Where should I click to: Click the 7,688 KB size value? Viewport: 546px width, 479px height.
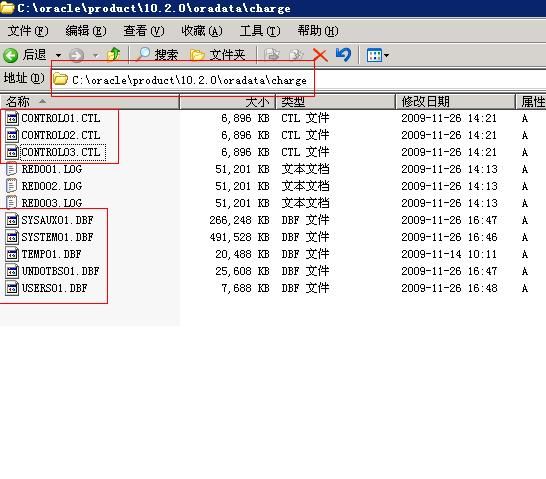point(245,288)
